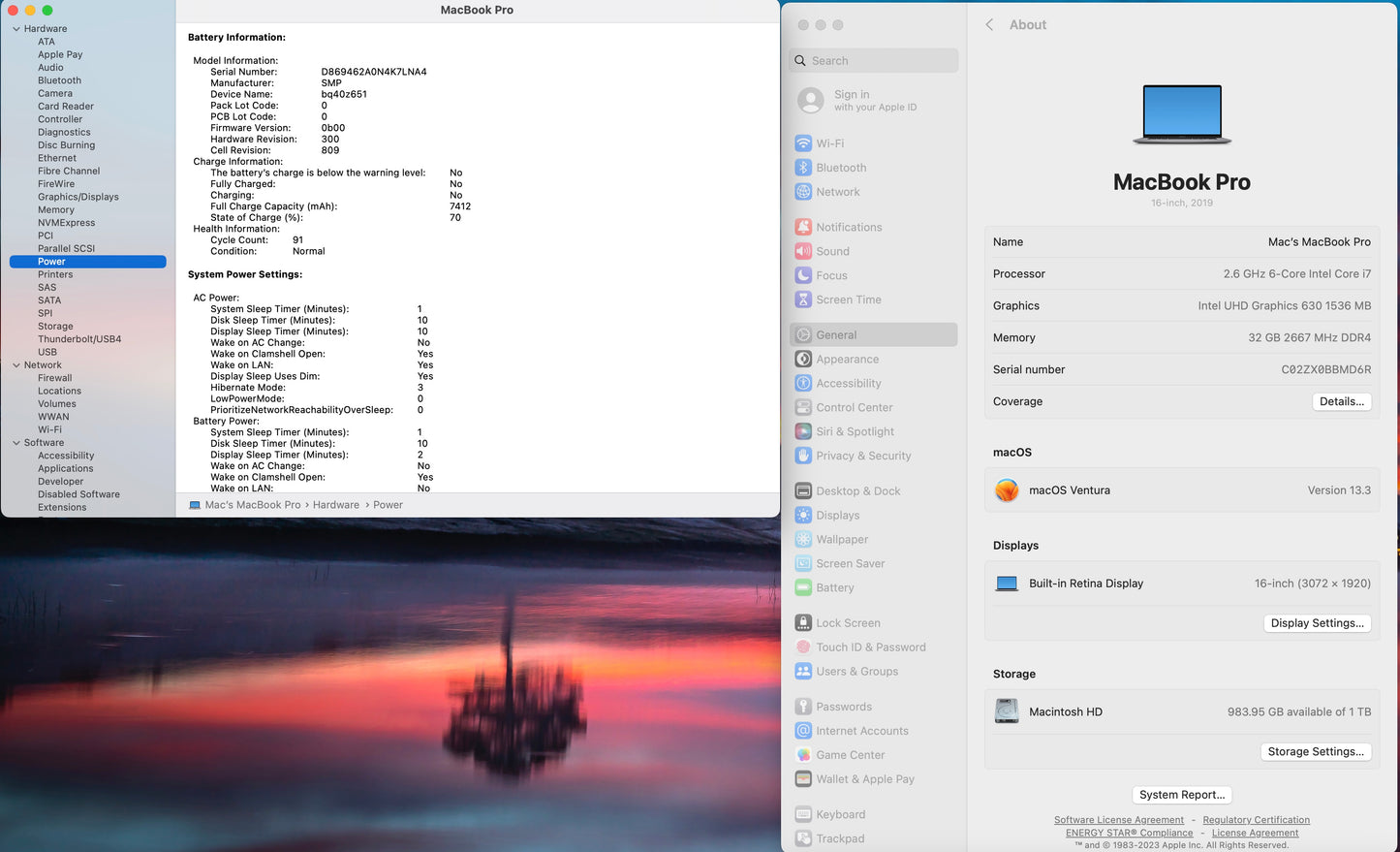Open the Notifications settings icon

[x=803, y=228]
